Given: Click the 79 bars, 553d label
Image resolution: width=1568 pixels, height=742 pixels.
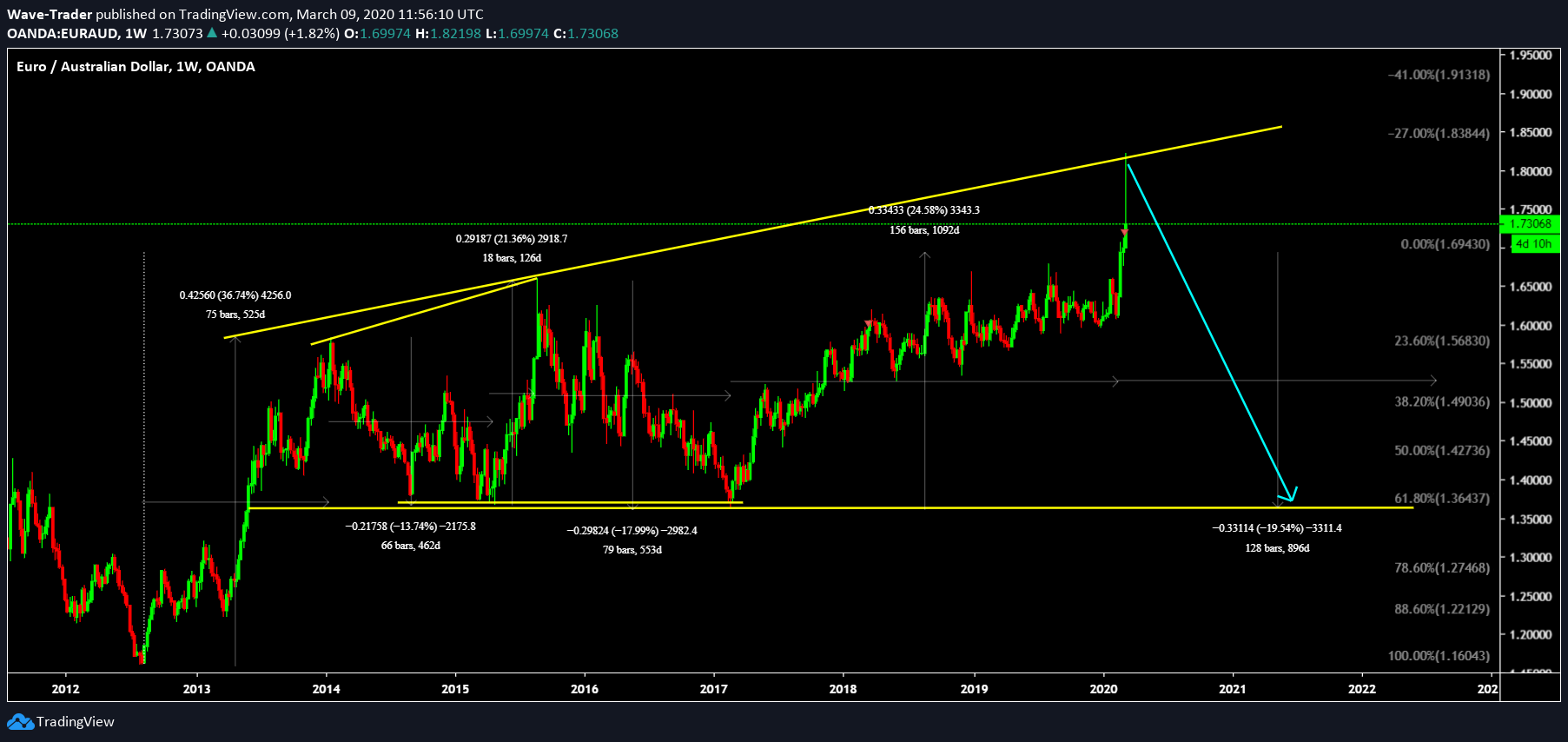Looking at the screenshot, I should 632,550.
